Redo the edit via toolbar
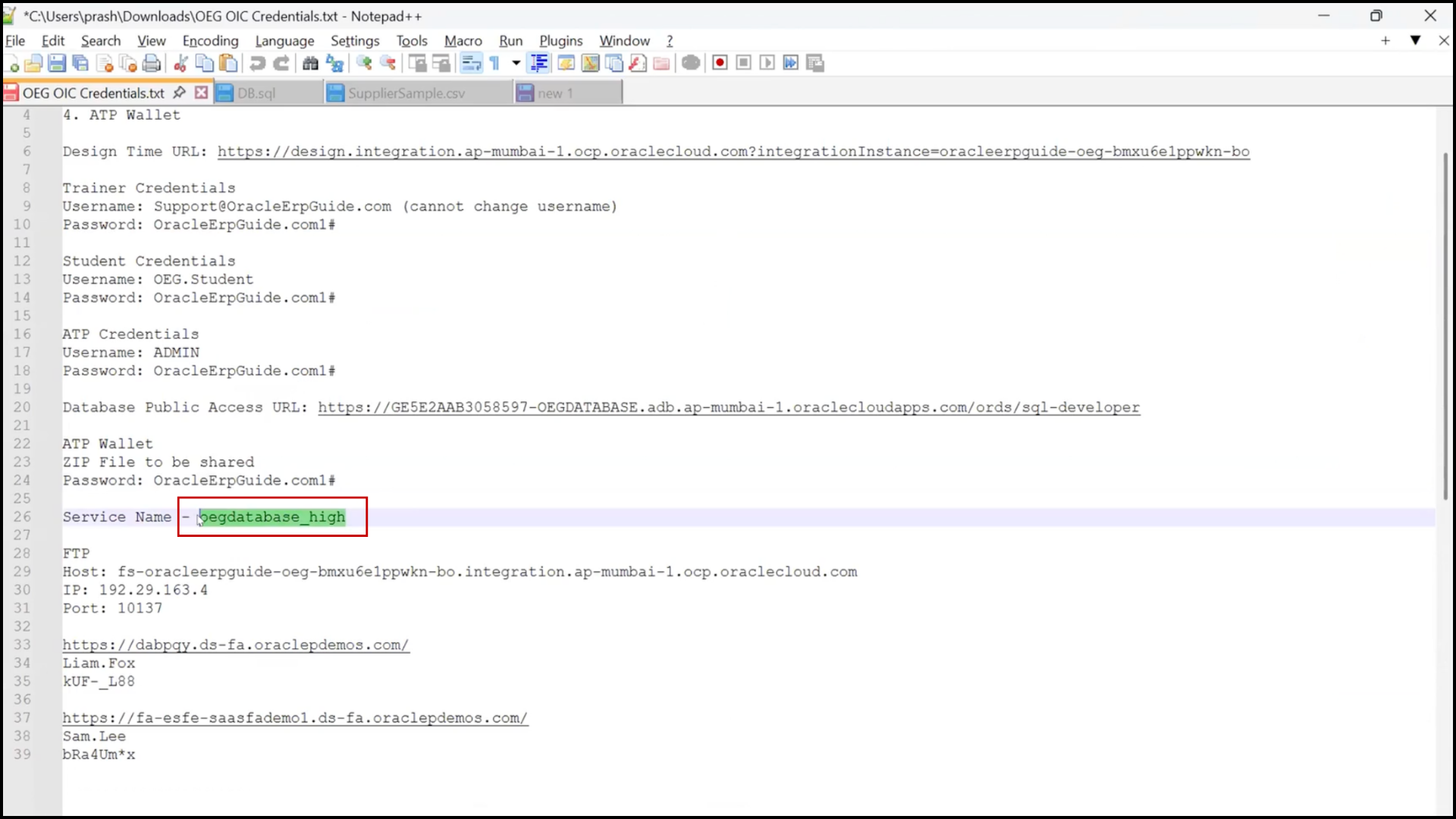 (x=281, y=63)
